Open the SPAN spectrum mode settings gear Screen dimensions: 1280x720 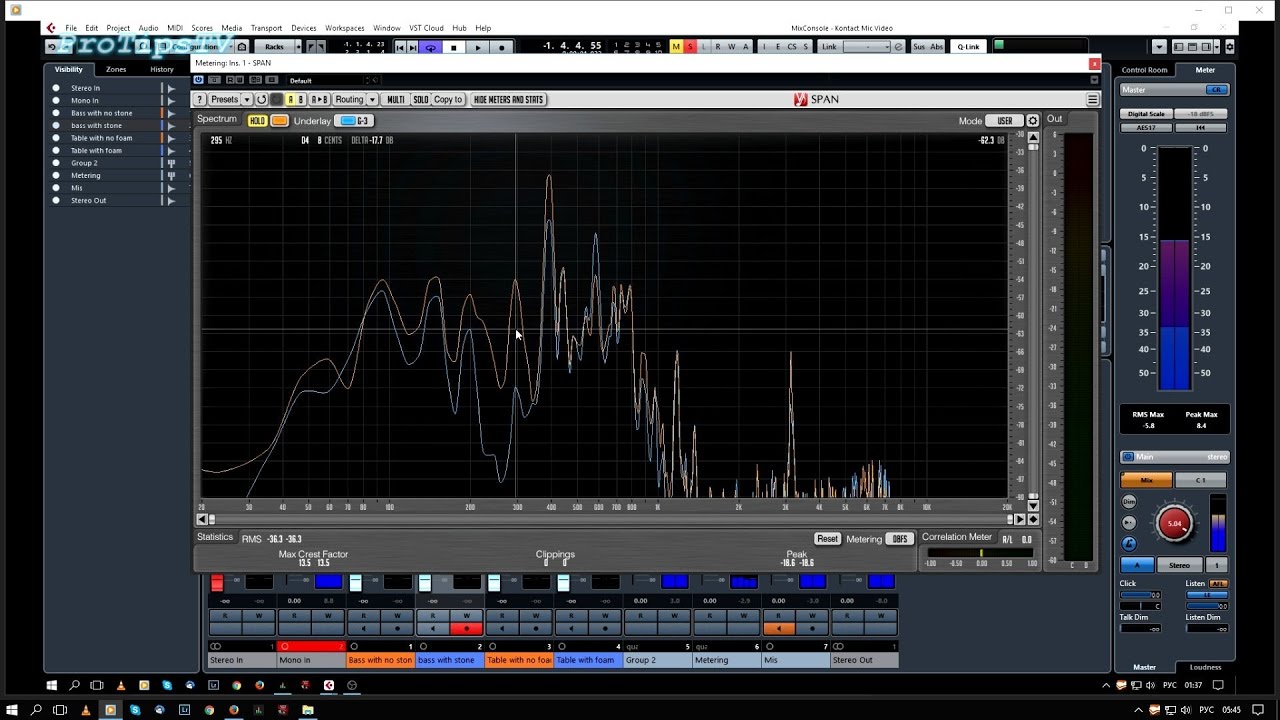[1033, 121]
